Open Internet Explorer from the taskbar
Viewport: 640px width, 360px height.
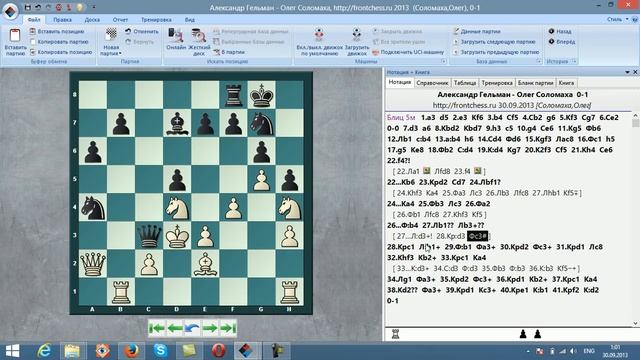click(x=44, y=351)
